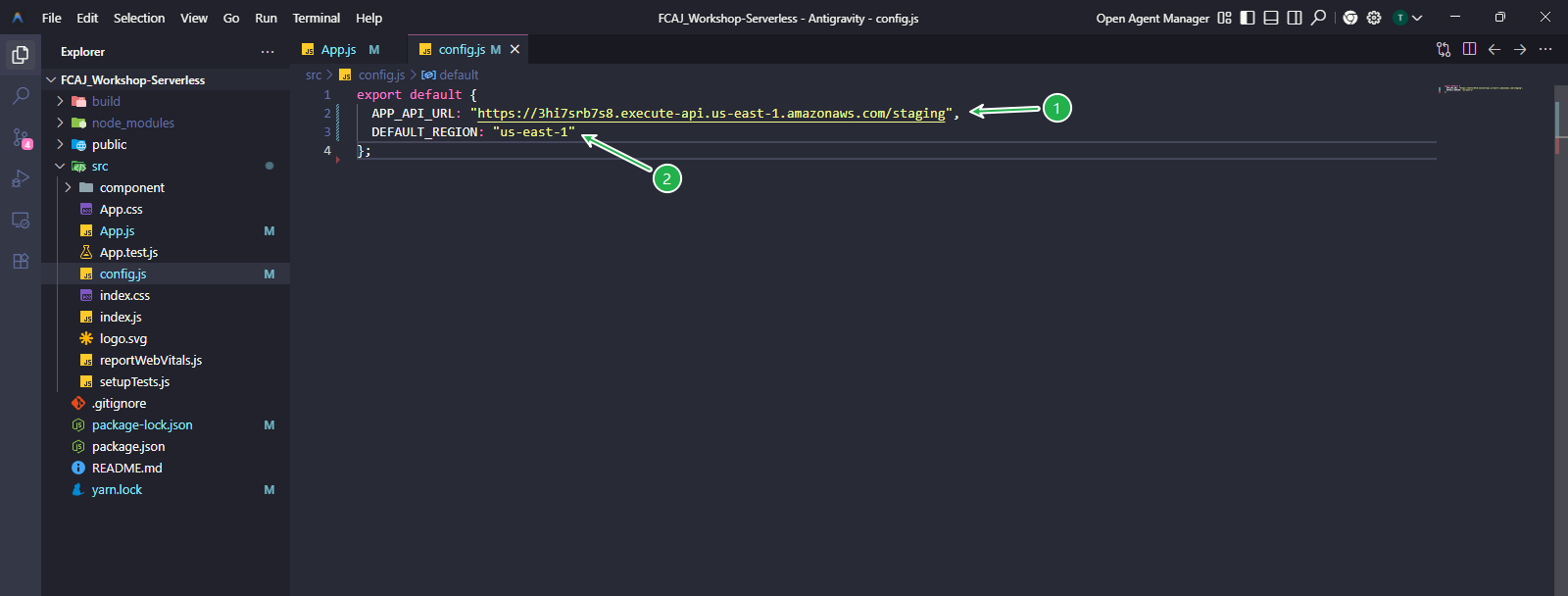Switch to the App.js editor tab
Viewport: 1568px width, 596px height.
point(339,49)
